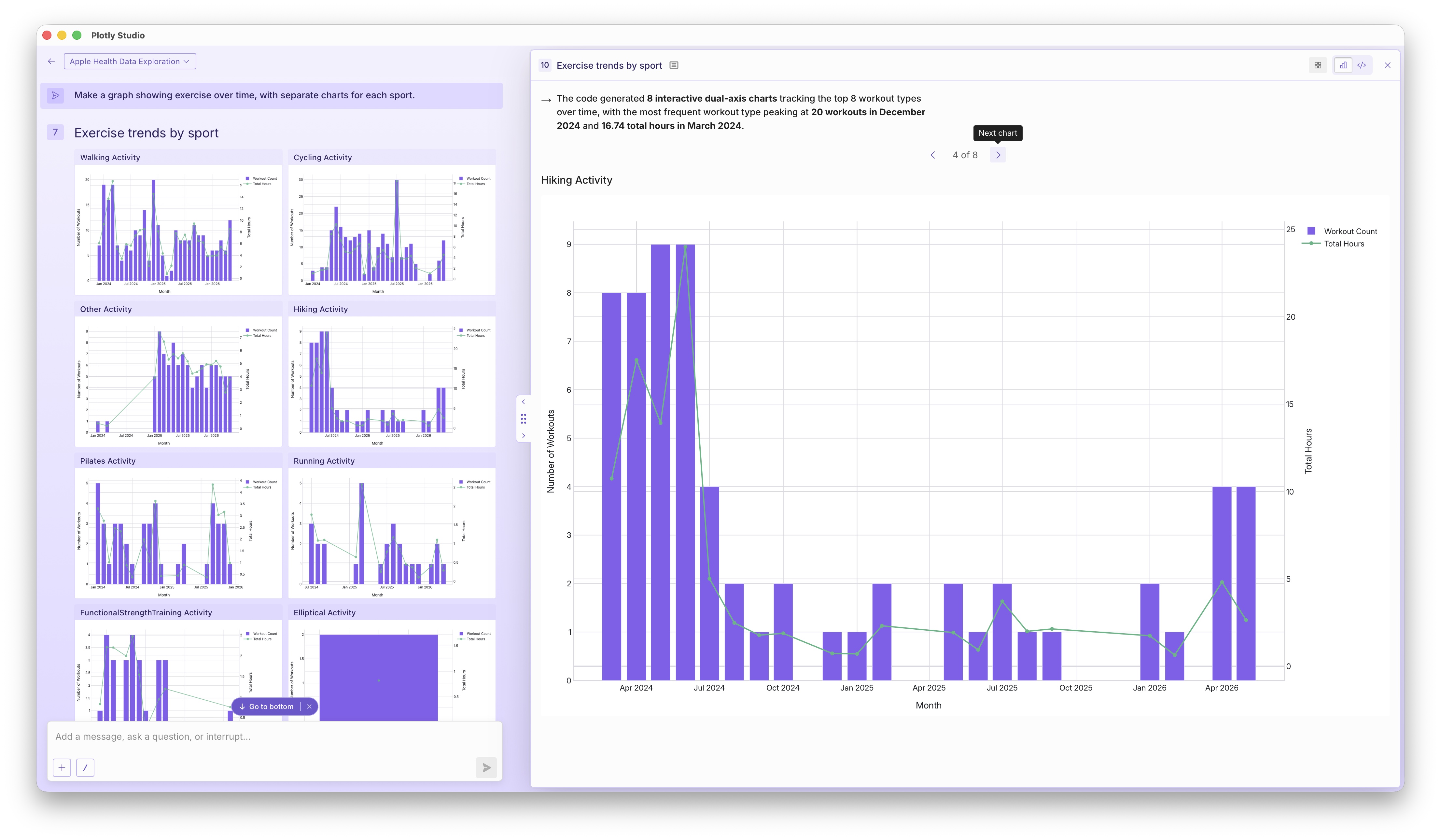Toggle Workout Count legend entry in main chart

[x=1342, y=231]
